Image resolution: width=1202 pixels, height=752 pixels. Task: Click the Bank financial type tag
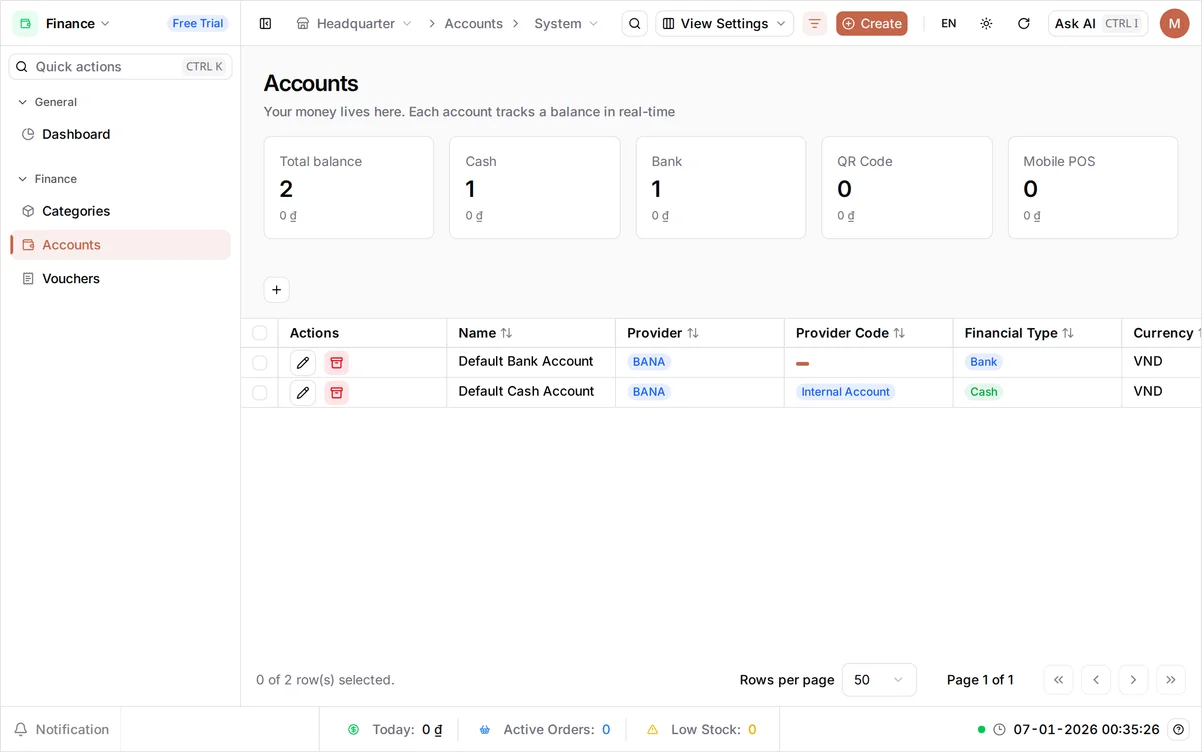[984, 362]
